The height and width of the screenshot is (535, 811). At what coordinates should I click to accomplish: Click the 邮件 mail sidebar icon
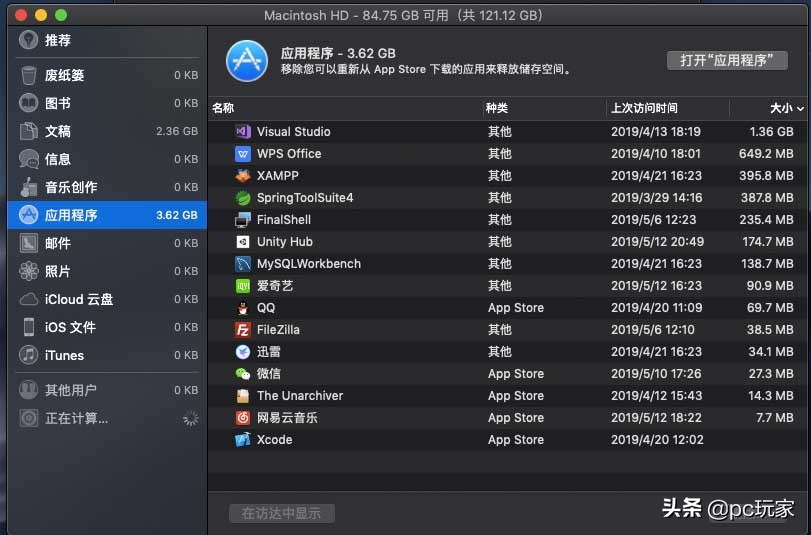[x=28, y=243]
